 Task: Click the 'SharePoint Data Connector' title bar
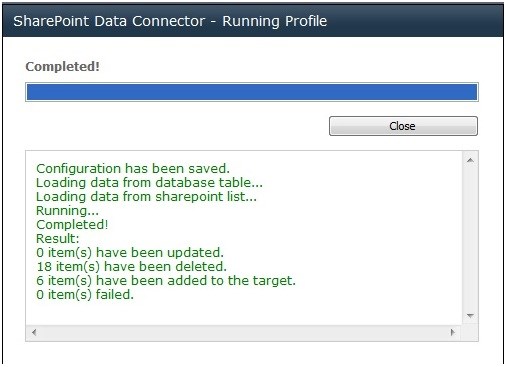pos(253,21)
